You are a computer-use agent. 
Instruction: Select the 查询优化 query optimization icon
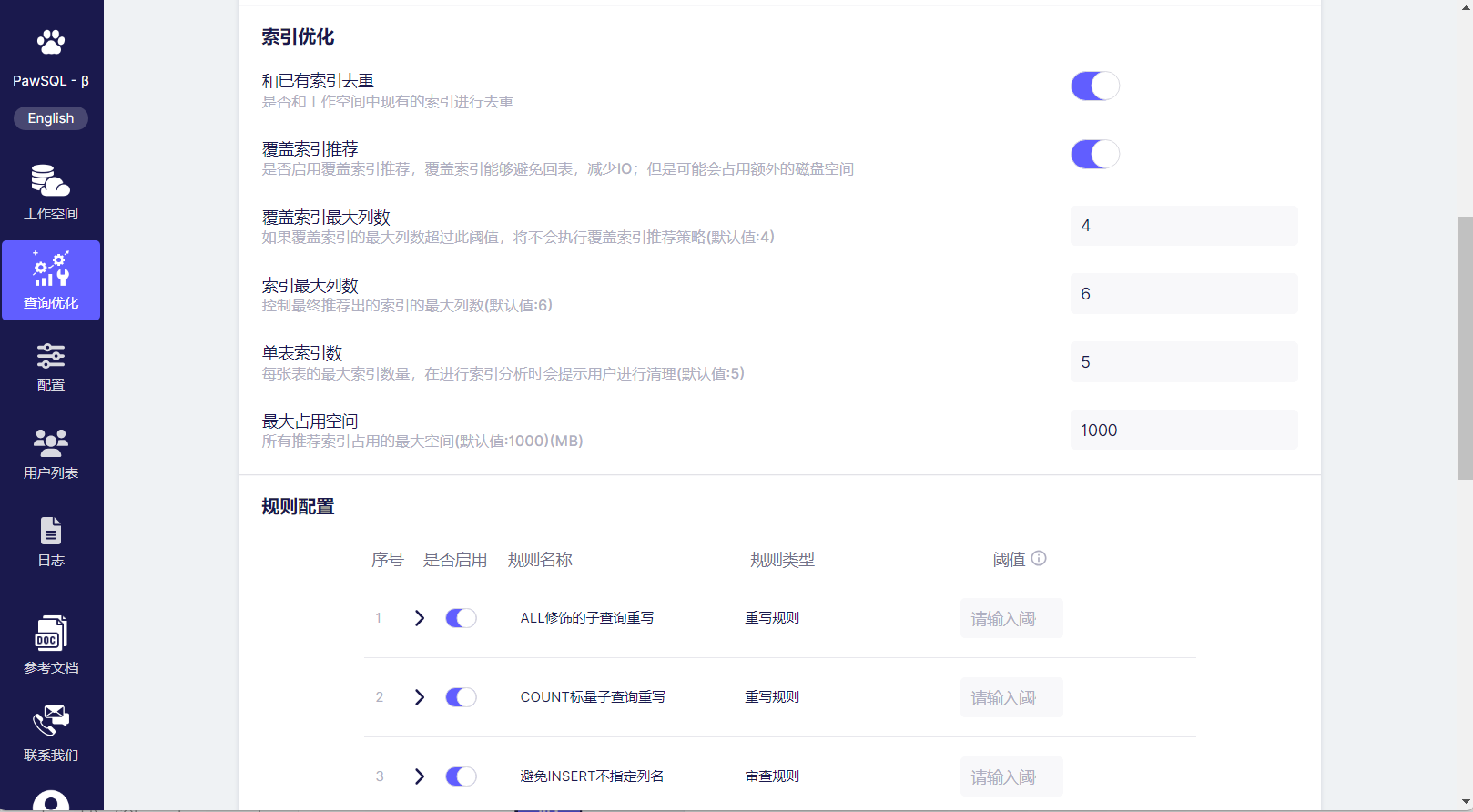(51, 269)
